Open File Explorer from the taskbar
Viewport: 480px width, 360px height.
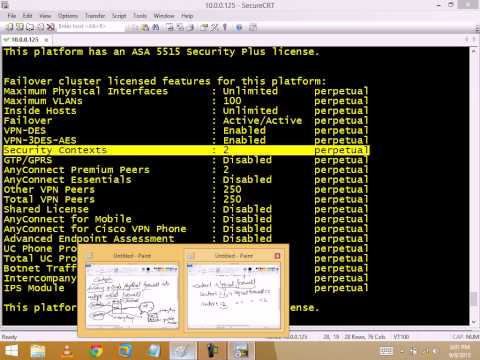pyautogui.click(x=38, y=351)
